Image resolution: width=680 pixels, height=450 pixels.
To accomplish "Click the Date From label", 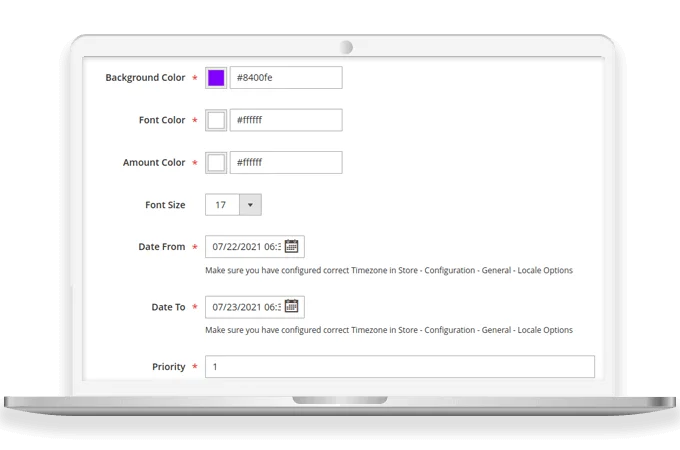I will 161,247.
